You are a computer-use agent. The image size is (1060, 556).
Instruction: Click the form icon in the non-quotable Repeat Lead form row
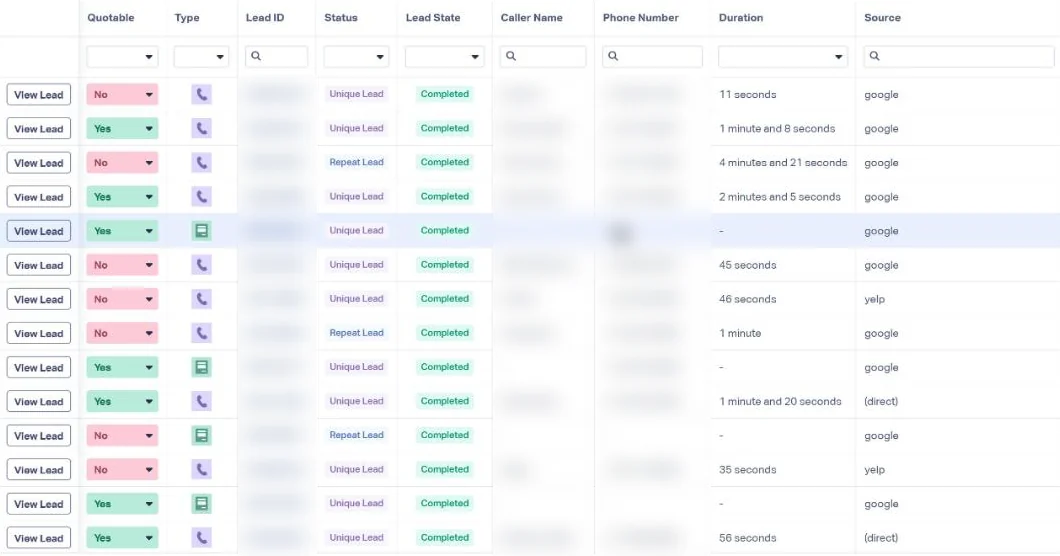(201, 436)
